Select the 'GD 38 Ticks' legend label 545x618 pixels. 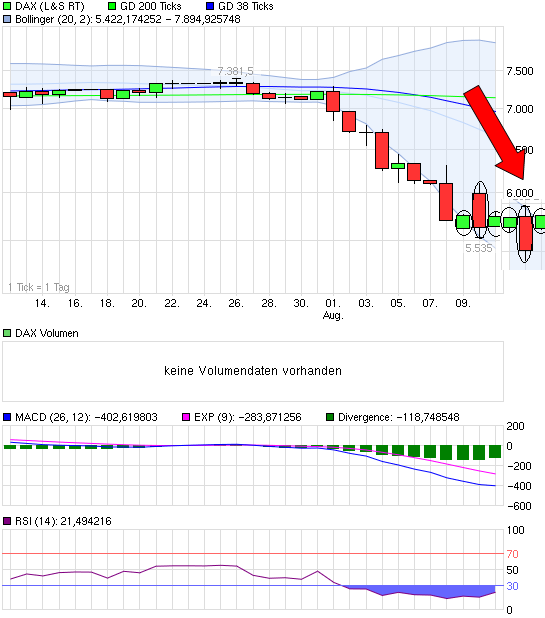[x=246, y=6]
